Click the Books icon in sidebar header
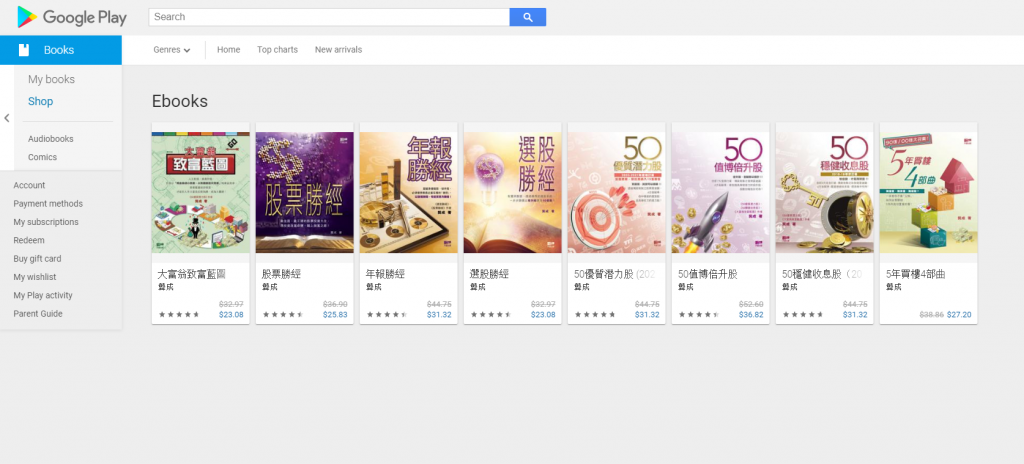The width and height of the screenshot is (1024, 464). pos(24,50)
